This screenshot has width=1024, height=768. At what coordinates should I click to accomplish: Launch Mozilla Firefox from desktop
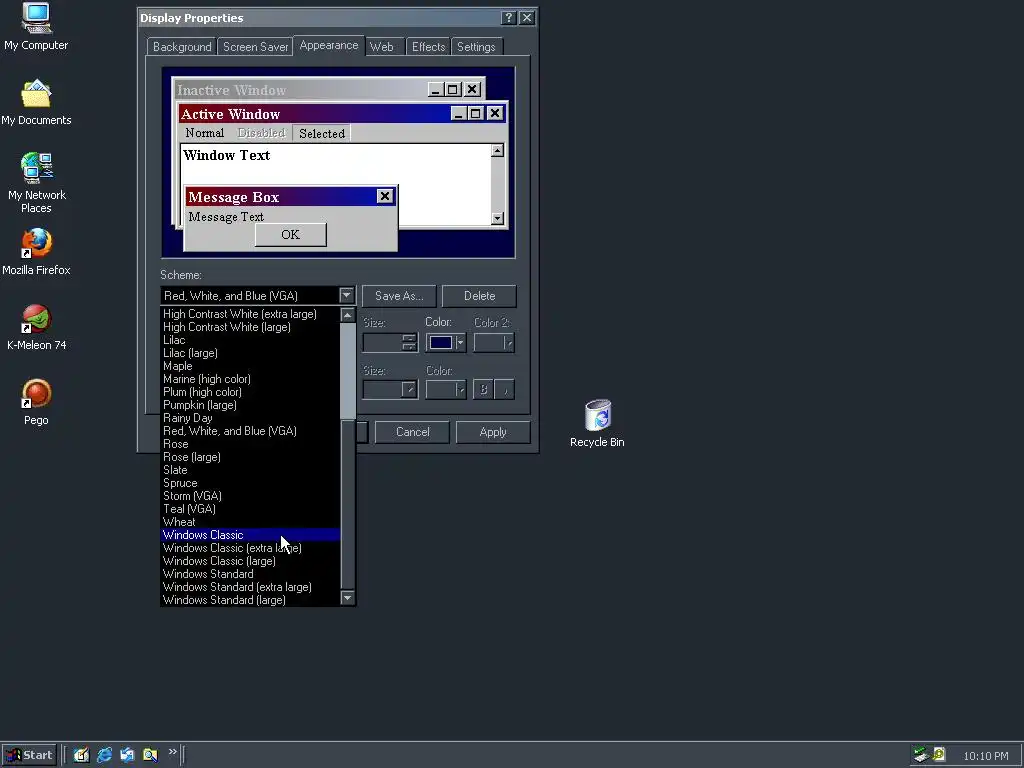[36, 251]
